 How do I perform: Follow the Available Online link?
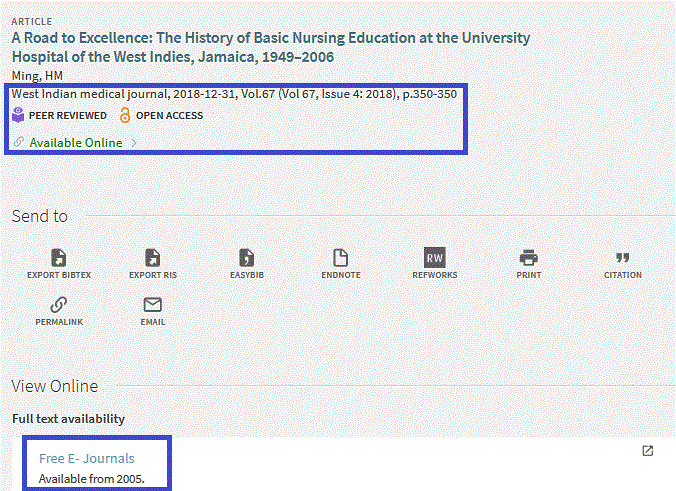pyautogui.click(x=76, y=143)
